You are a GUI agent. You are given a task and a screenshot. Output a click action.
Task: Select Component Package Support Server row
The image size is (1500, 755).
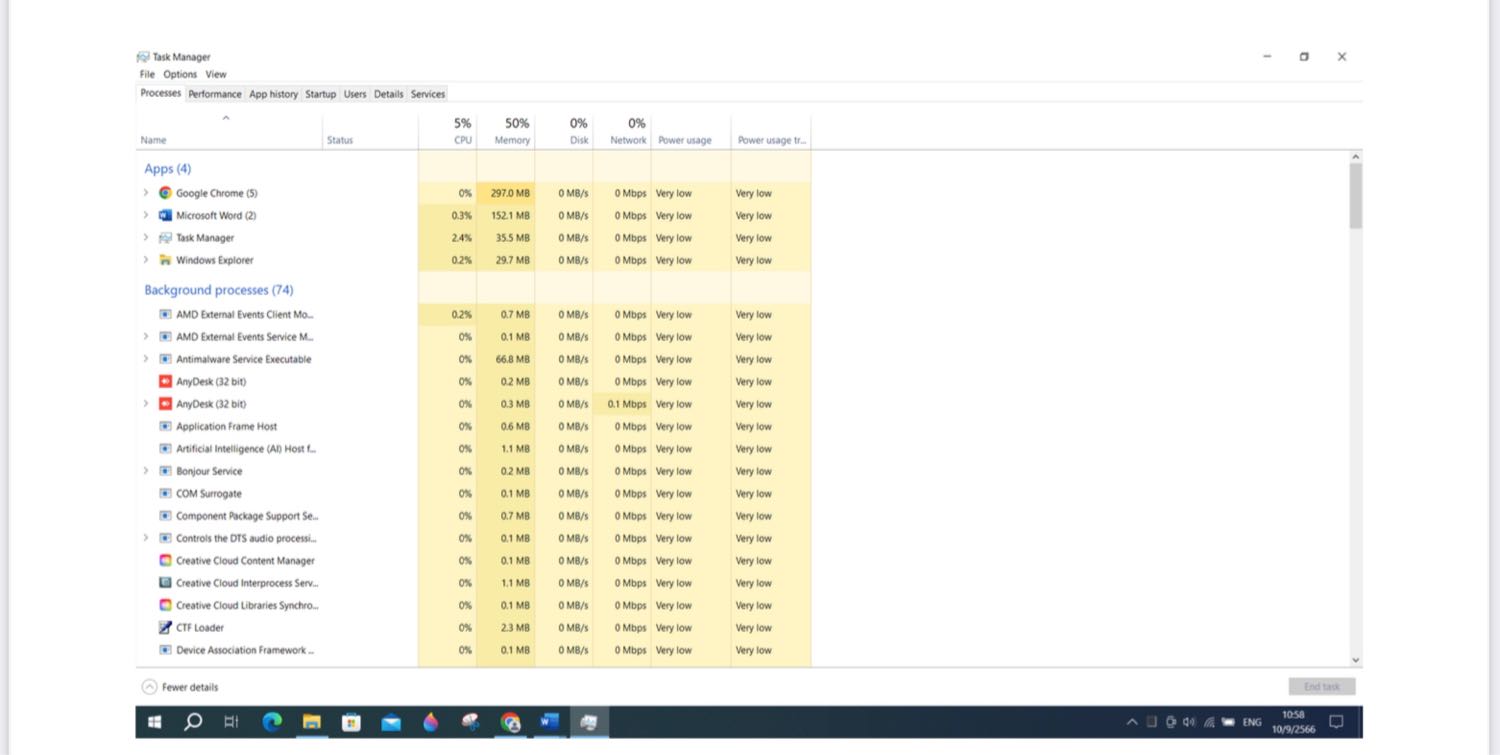point(473,516)
